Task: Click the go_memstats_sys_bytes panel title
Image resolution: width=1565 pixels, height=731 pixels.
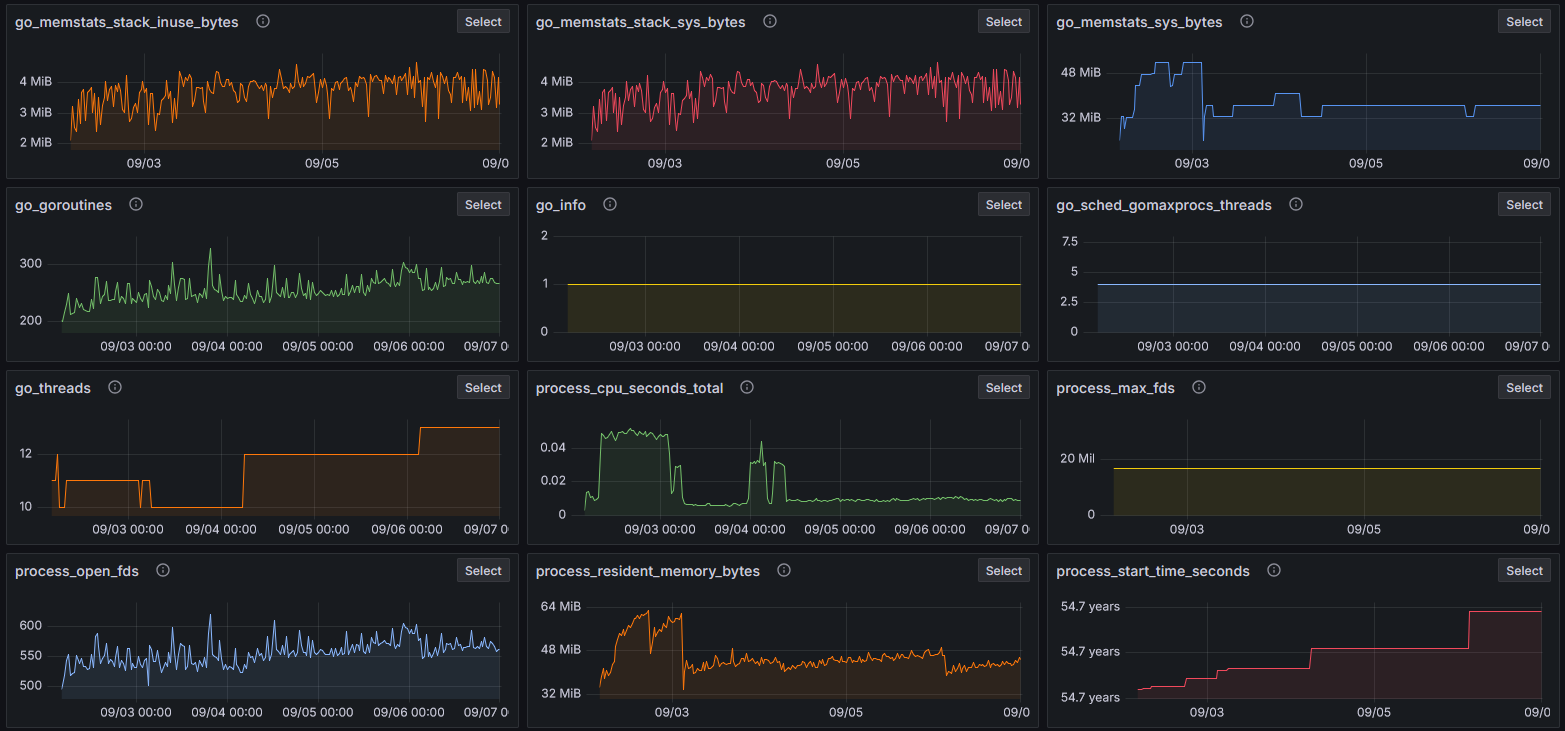Action: (1139, 22)
